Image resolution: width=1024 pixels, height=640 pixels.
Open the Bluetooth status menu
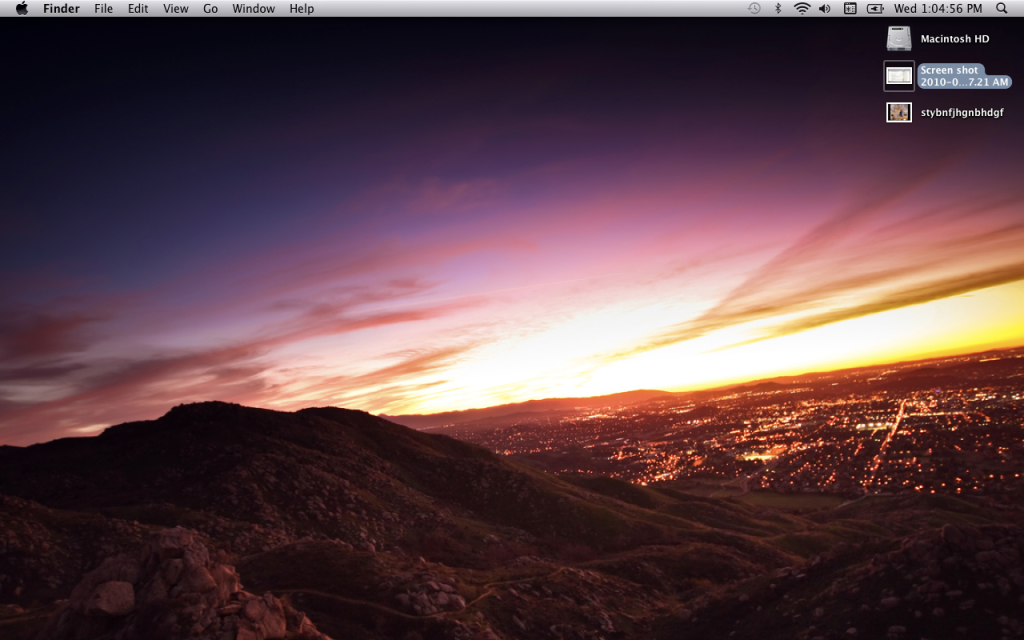778,8
